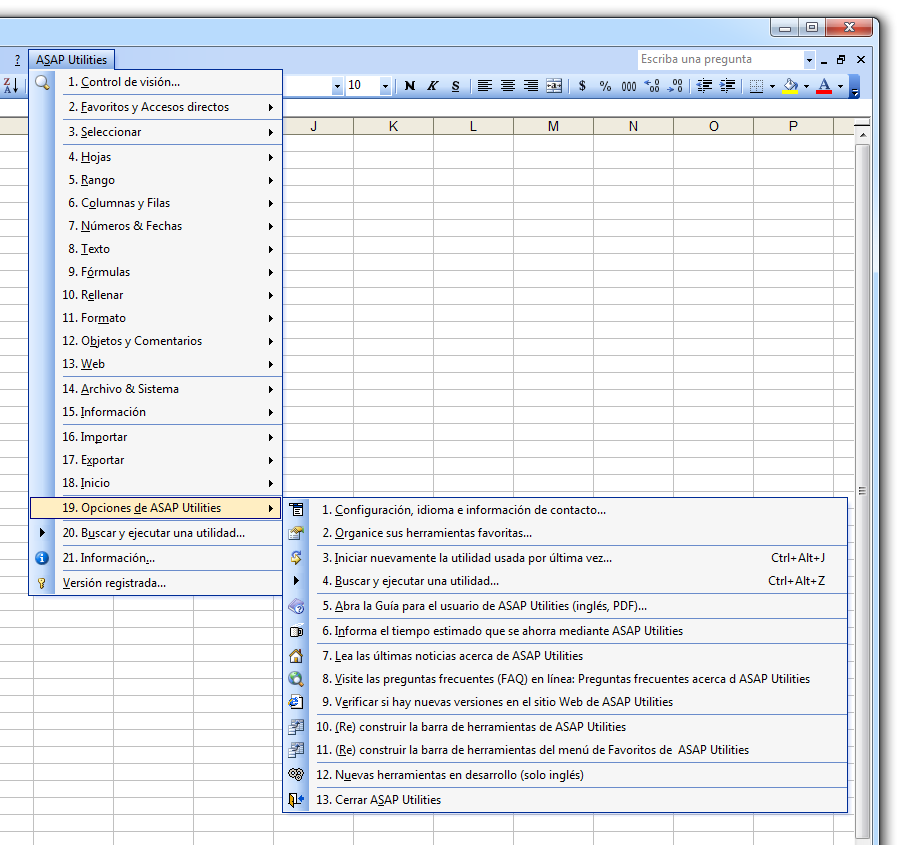Click the merge and center icon
This screenshot has height=845, width=900.
554,86
